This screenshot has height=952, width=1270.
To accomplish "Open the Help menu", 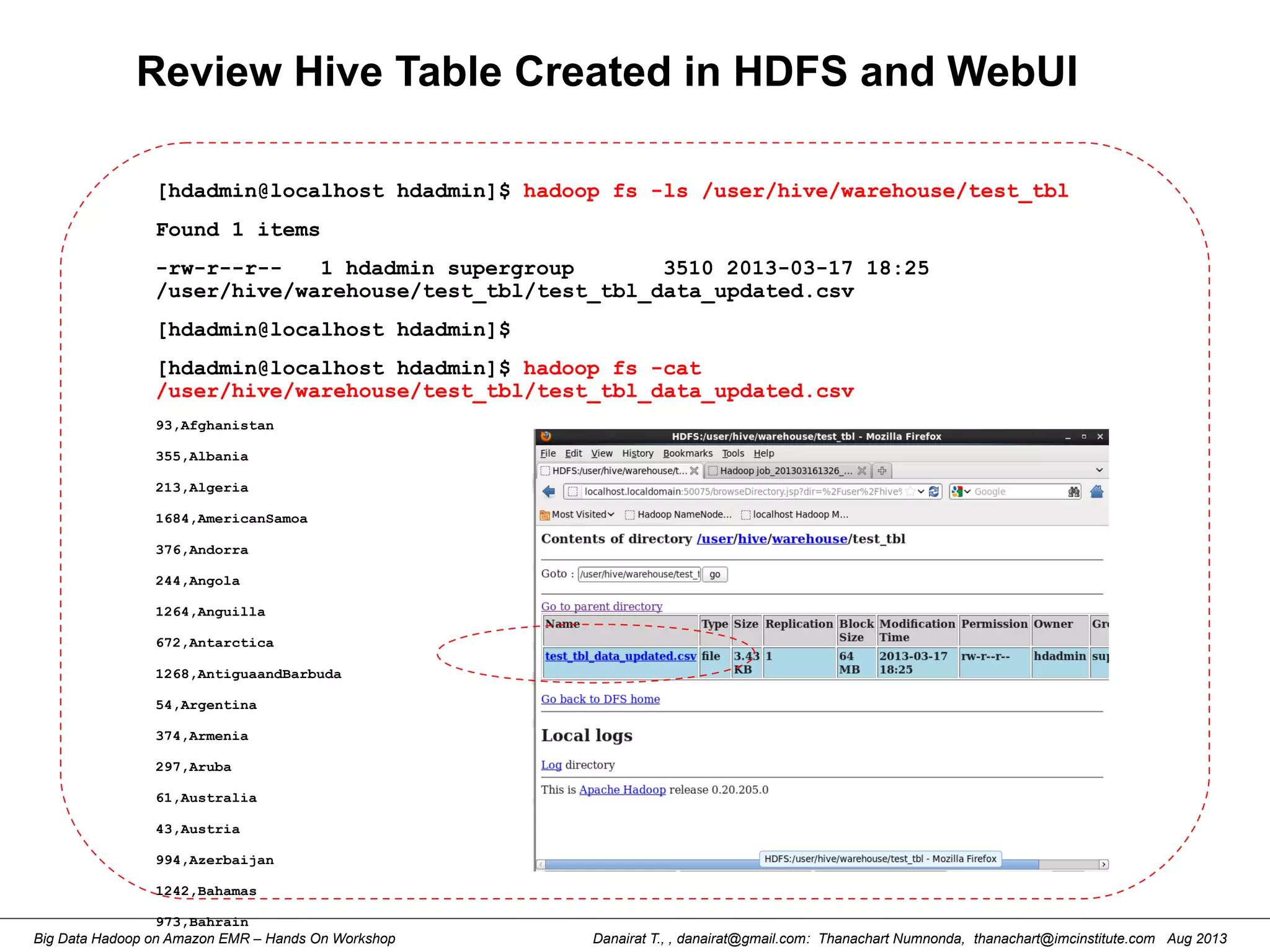I will tap(763, 453).
